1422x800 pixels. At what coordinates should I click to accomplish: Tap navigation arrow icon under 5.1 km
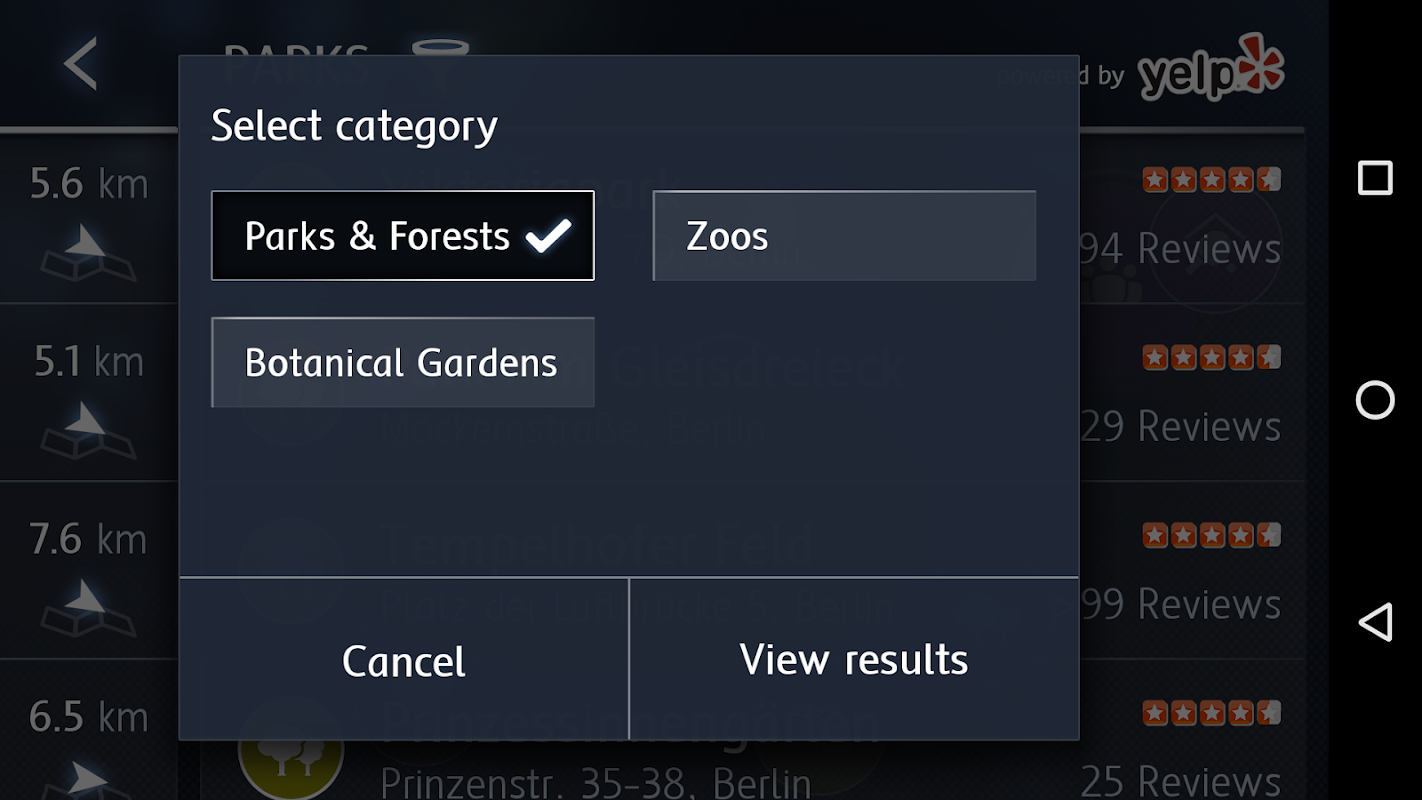(x=88, y=431)
